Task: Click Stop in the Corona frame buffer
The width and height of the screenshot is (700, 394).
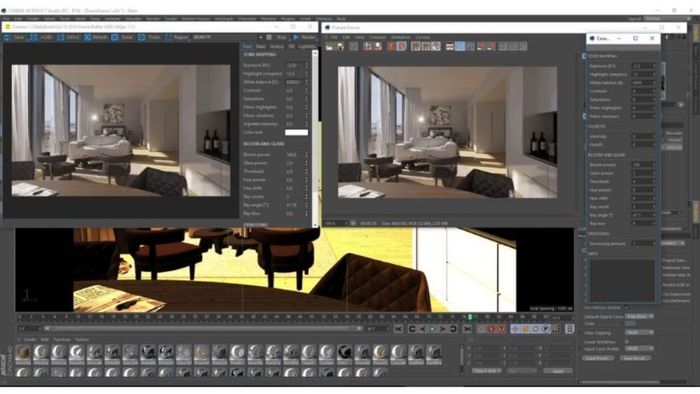Action: 277,37
